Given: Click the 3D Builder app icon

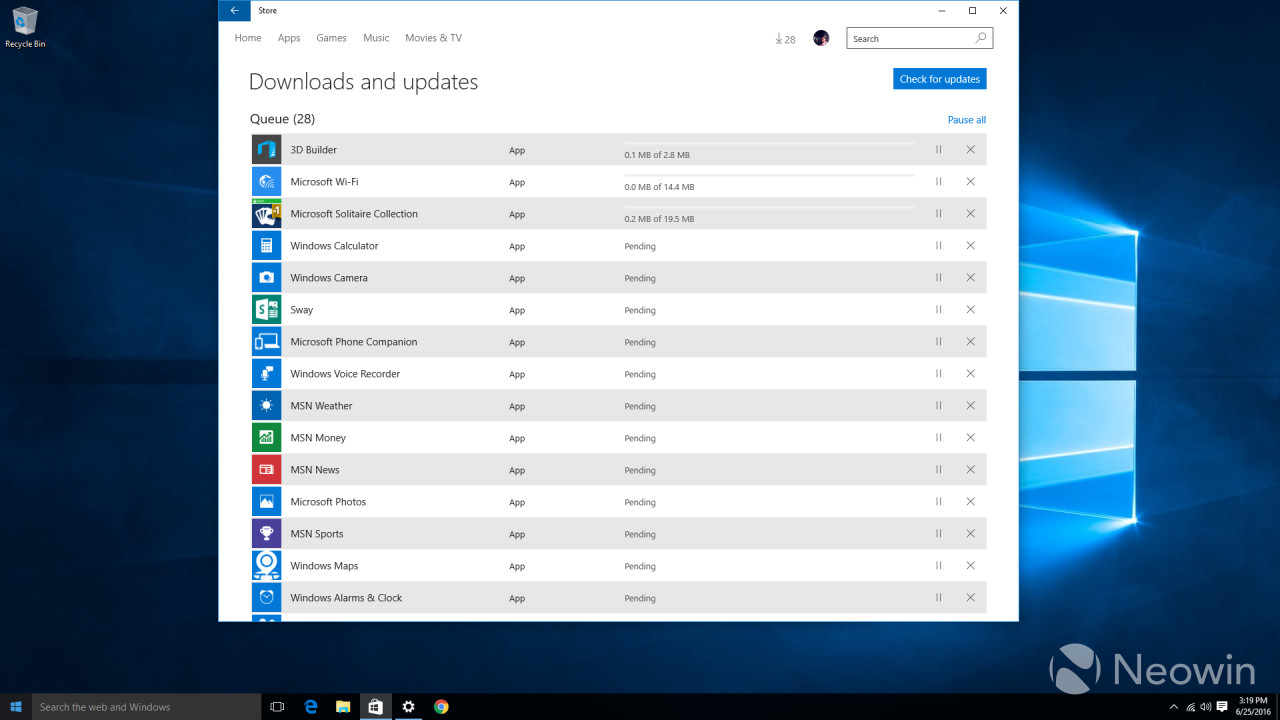Looking at the screenshot, I should (x=266, y=150).
